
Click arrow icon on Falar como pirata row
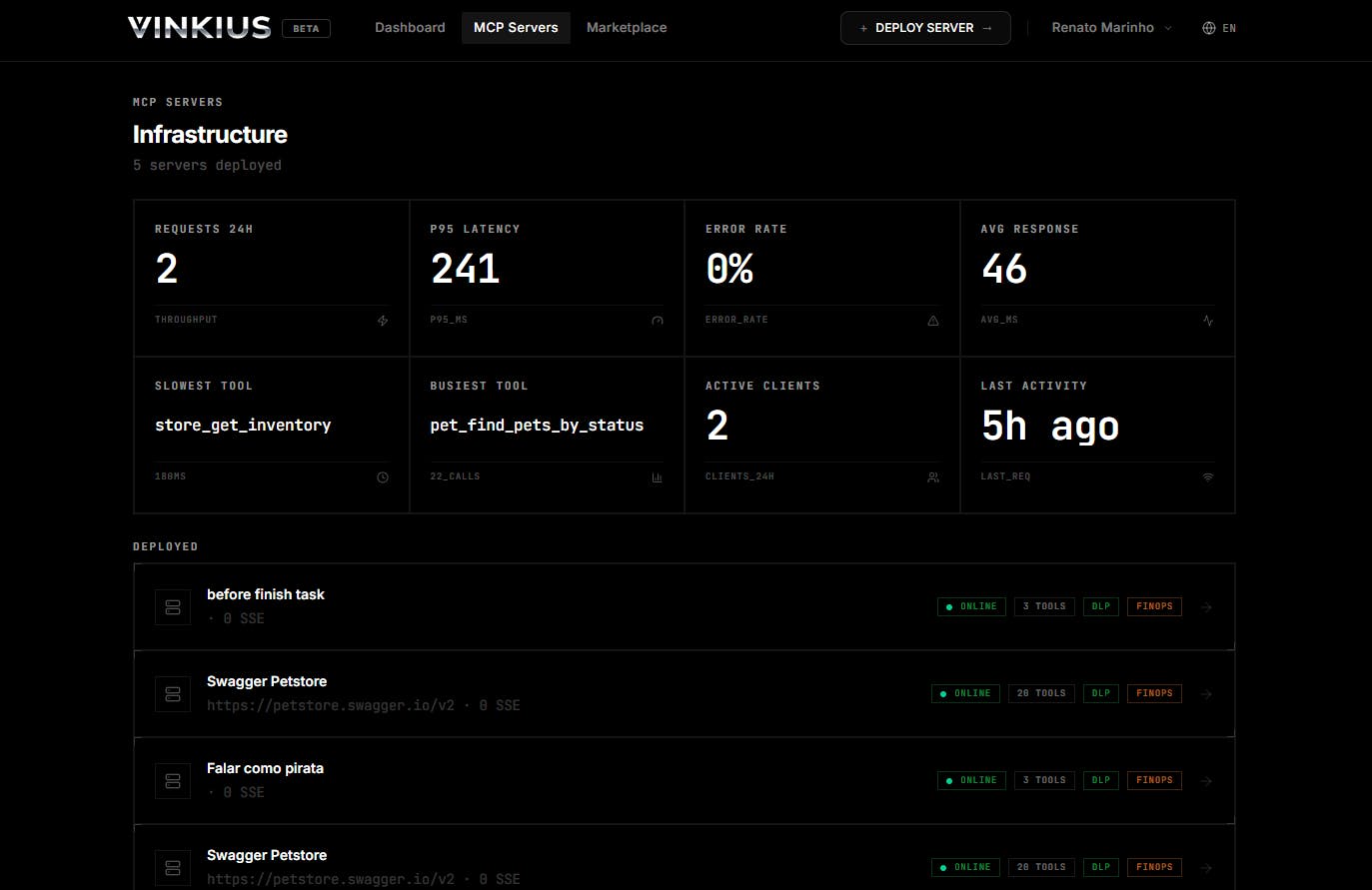coord(1207,781)
